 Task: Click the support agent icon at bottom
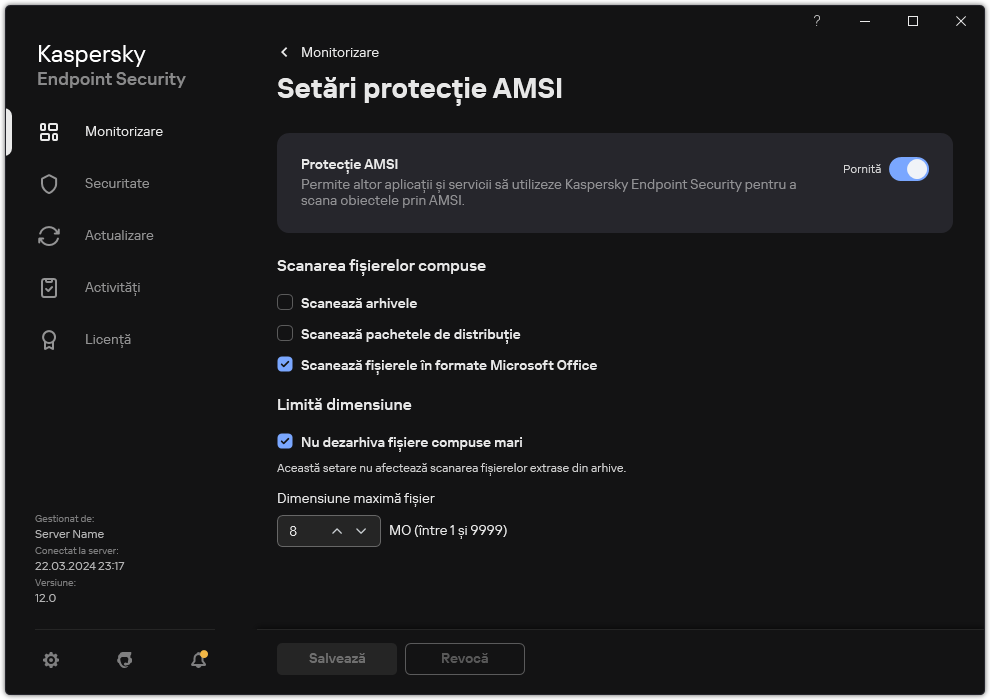[x=125, y=659]
